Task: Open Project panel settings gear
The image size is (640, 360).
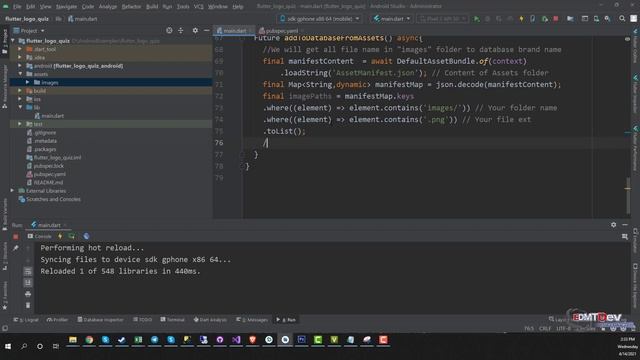Action: pos(195,31)
